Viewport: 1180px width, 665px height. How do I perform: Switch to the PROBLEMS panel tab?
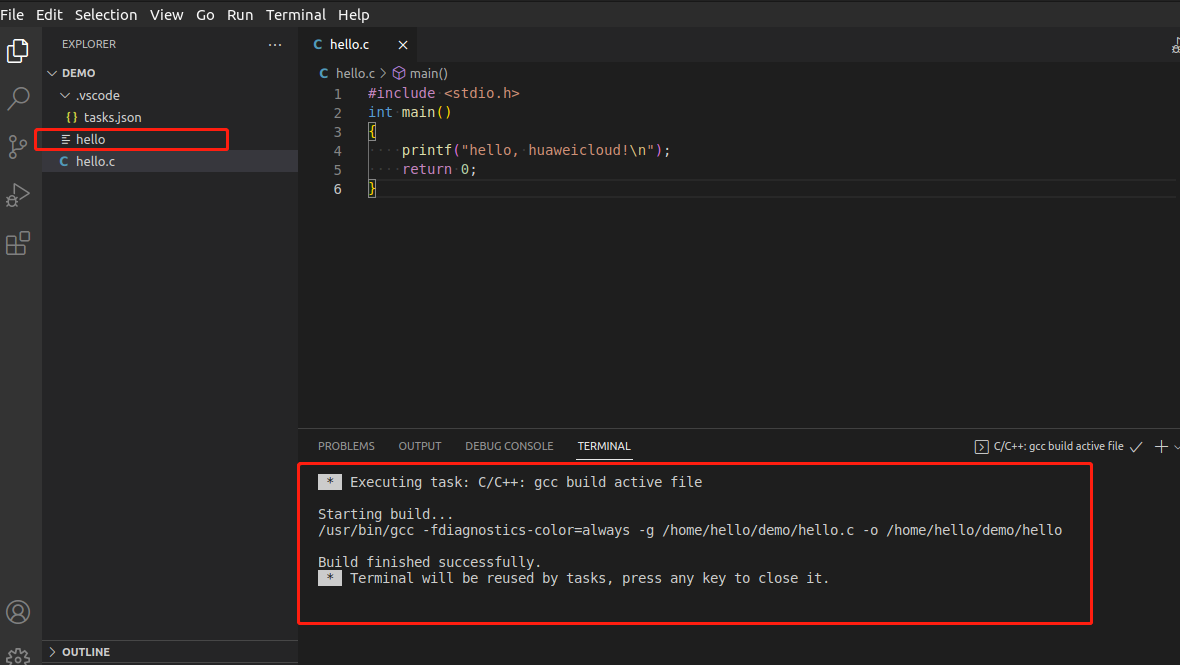(x=346, y=446)
